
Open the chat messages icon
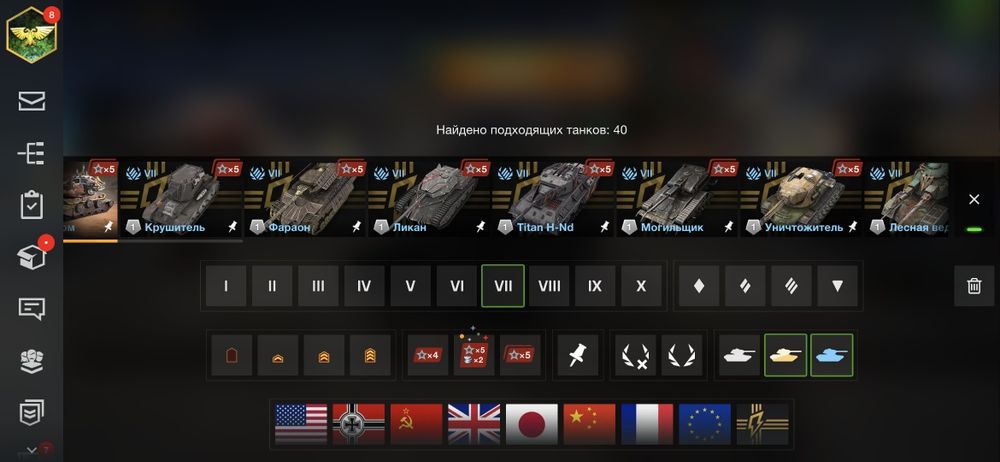[31, 309]
